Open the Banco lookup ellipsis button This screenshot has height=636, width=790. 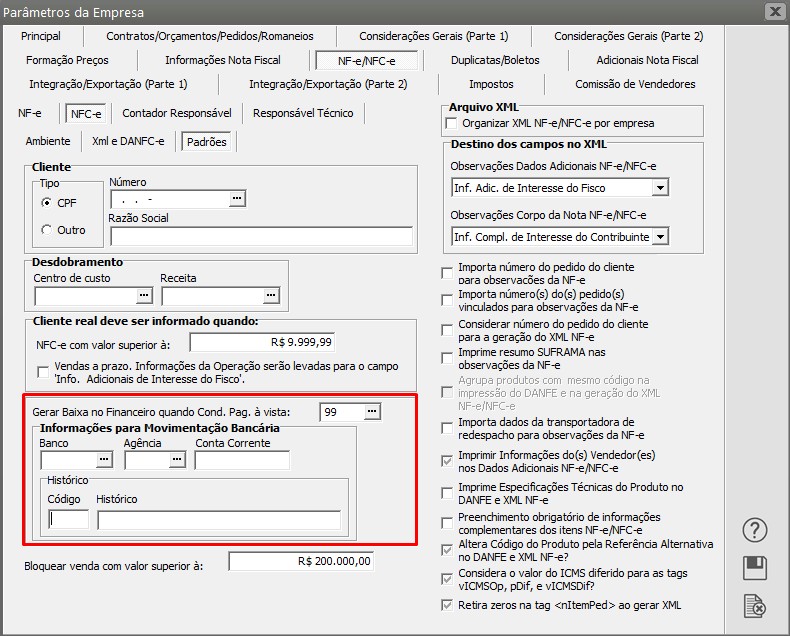tap(103, 460)
